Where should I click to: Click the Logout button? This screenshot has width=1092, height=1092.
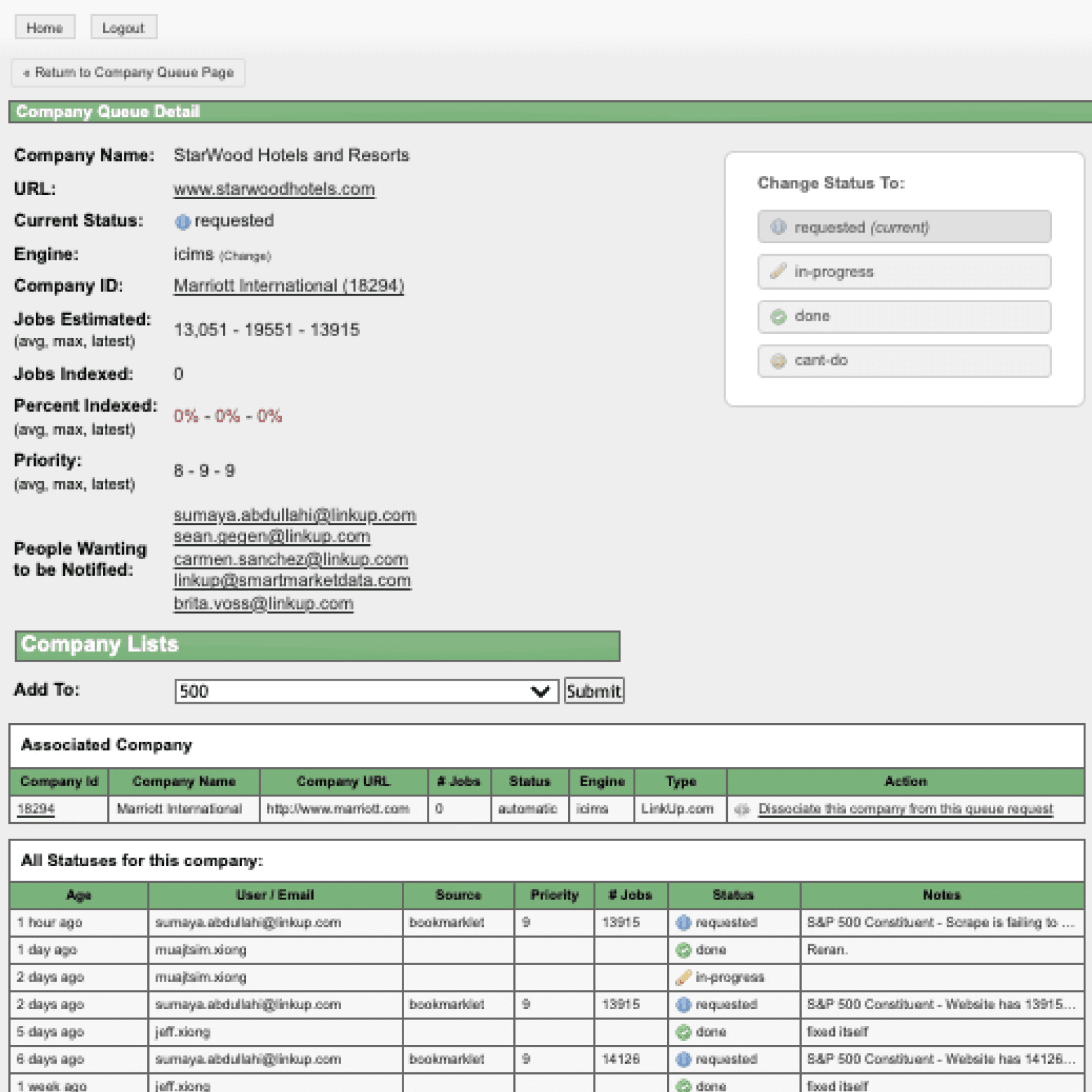[123, 28]
